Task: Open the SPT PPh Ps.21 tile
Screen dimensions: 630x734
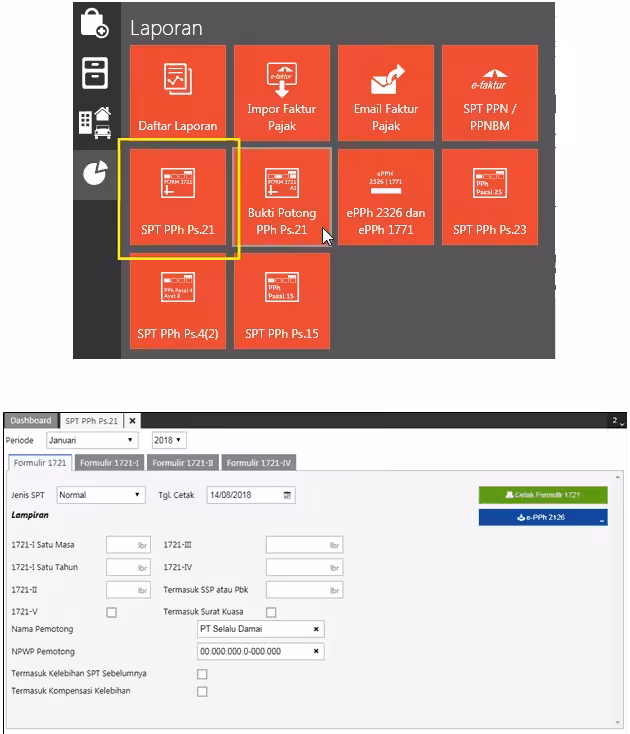Action: point(178,197)
